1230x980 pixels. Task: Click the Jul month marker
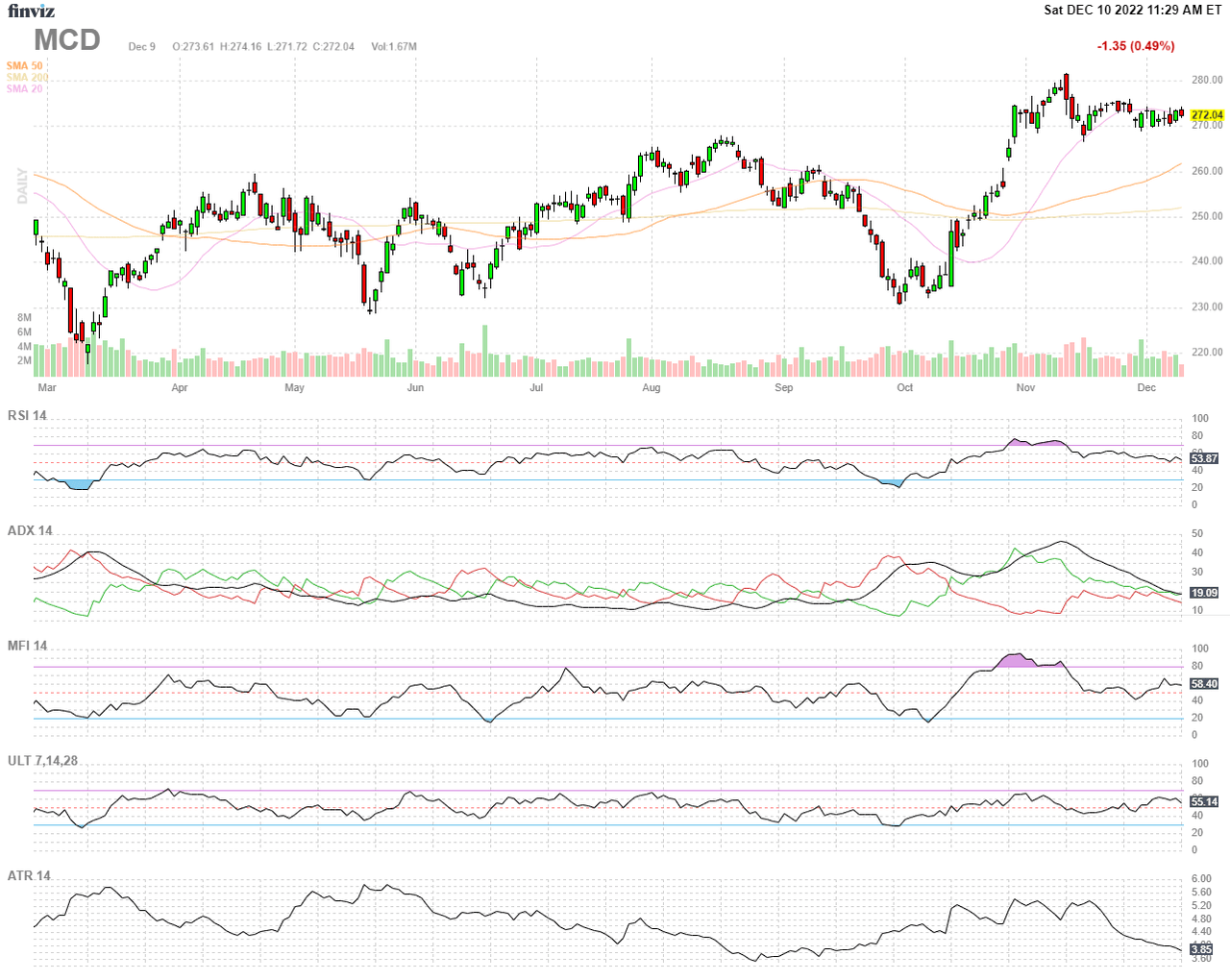(x=536, y=388)
